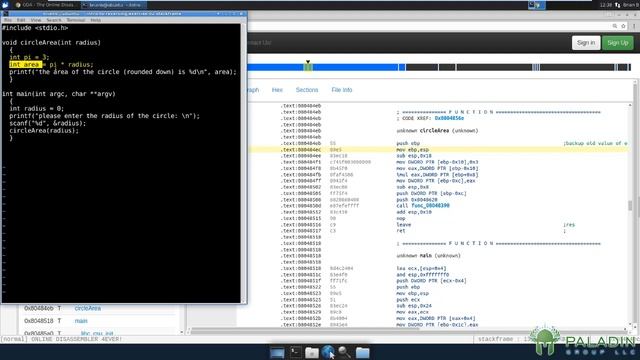Click the 'mov DWORD PTR [ebp-0x10],0x3' instruction
Viewport: 640px width, 360px height.
point(437,162)
